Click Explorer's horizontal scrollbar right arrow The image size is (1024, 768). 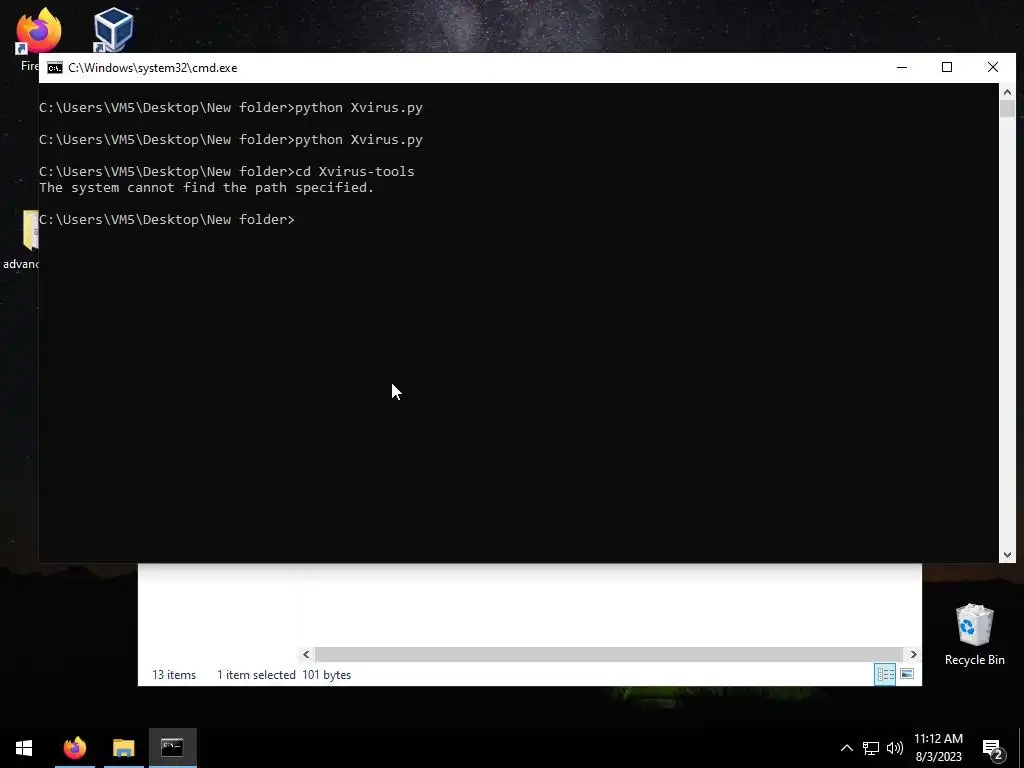[x=913, y=654]
